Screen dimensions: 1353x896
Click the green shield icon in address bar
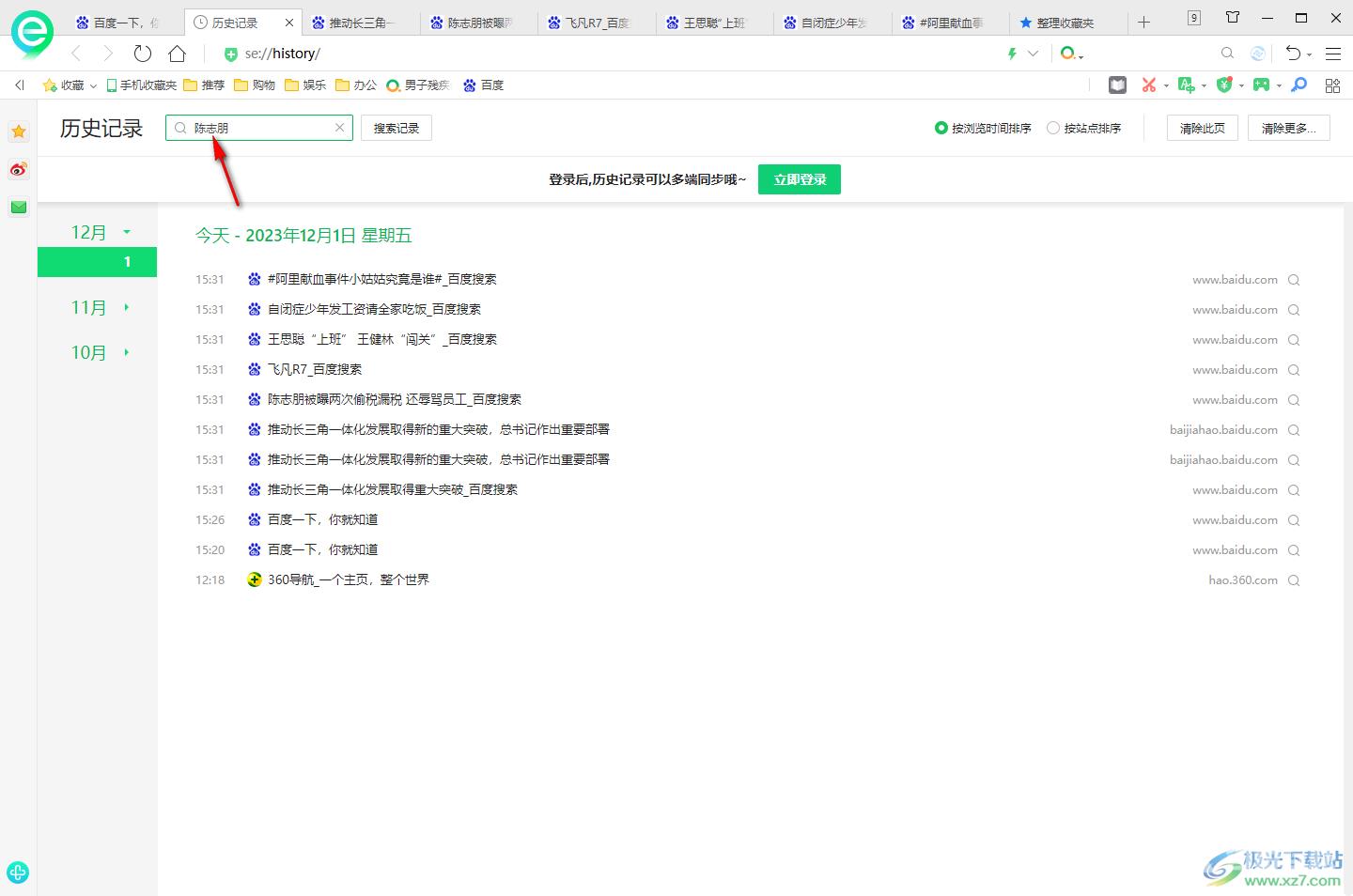(231, 54)
